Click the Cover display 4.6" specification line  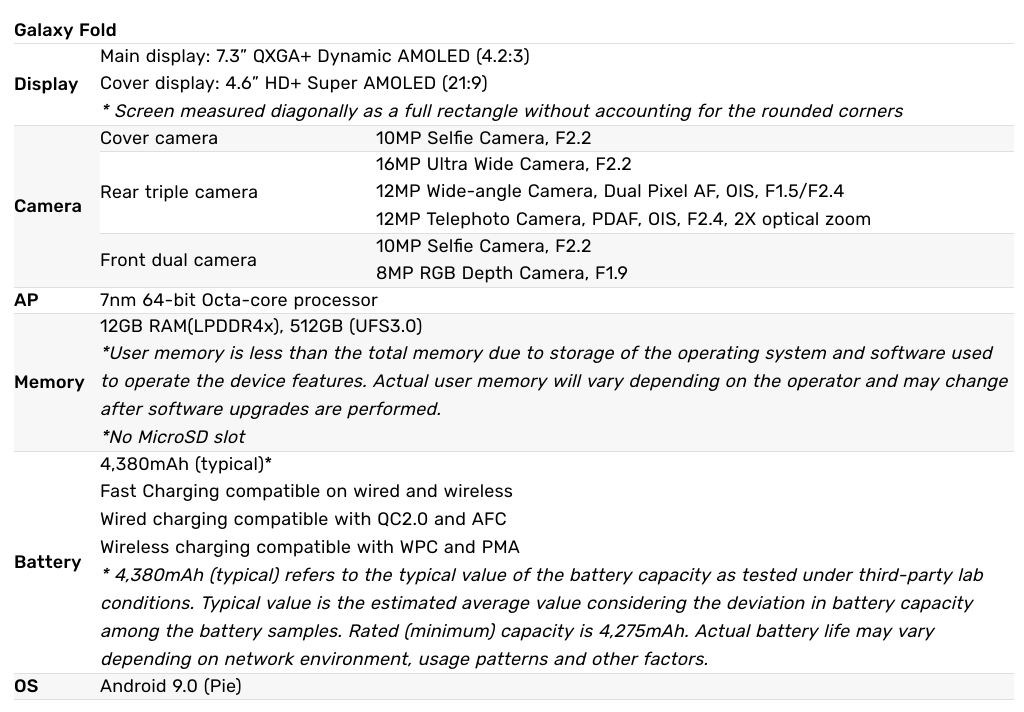pos(293,83)
